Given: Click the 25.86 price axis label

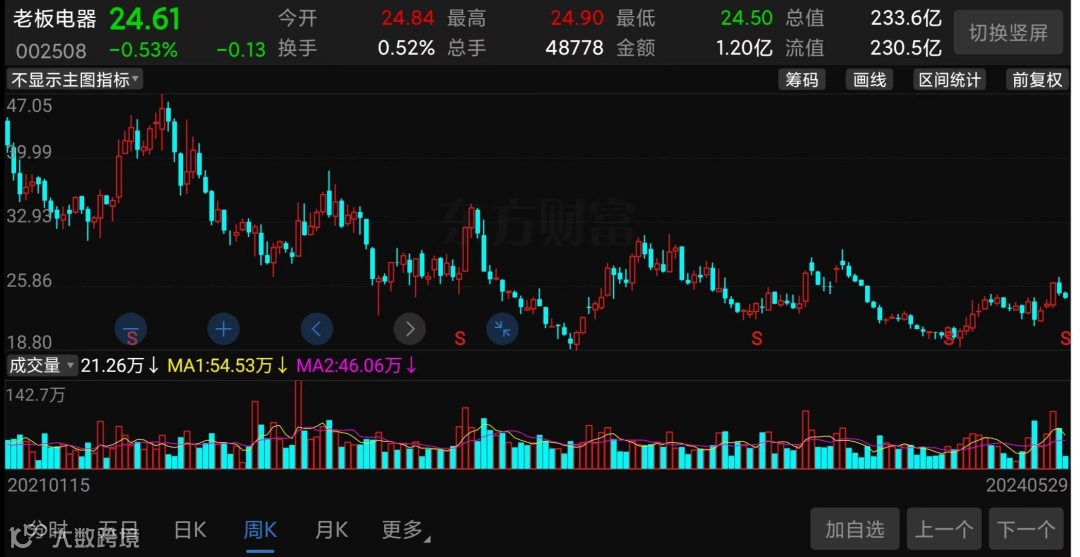Looking at the screenshot, I should pyautogui.click(x=30, y=281).
